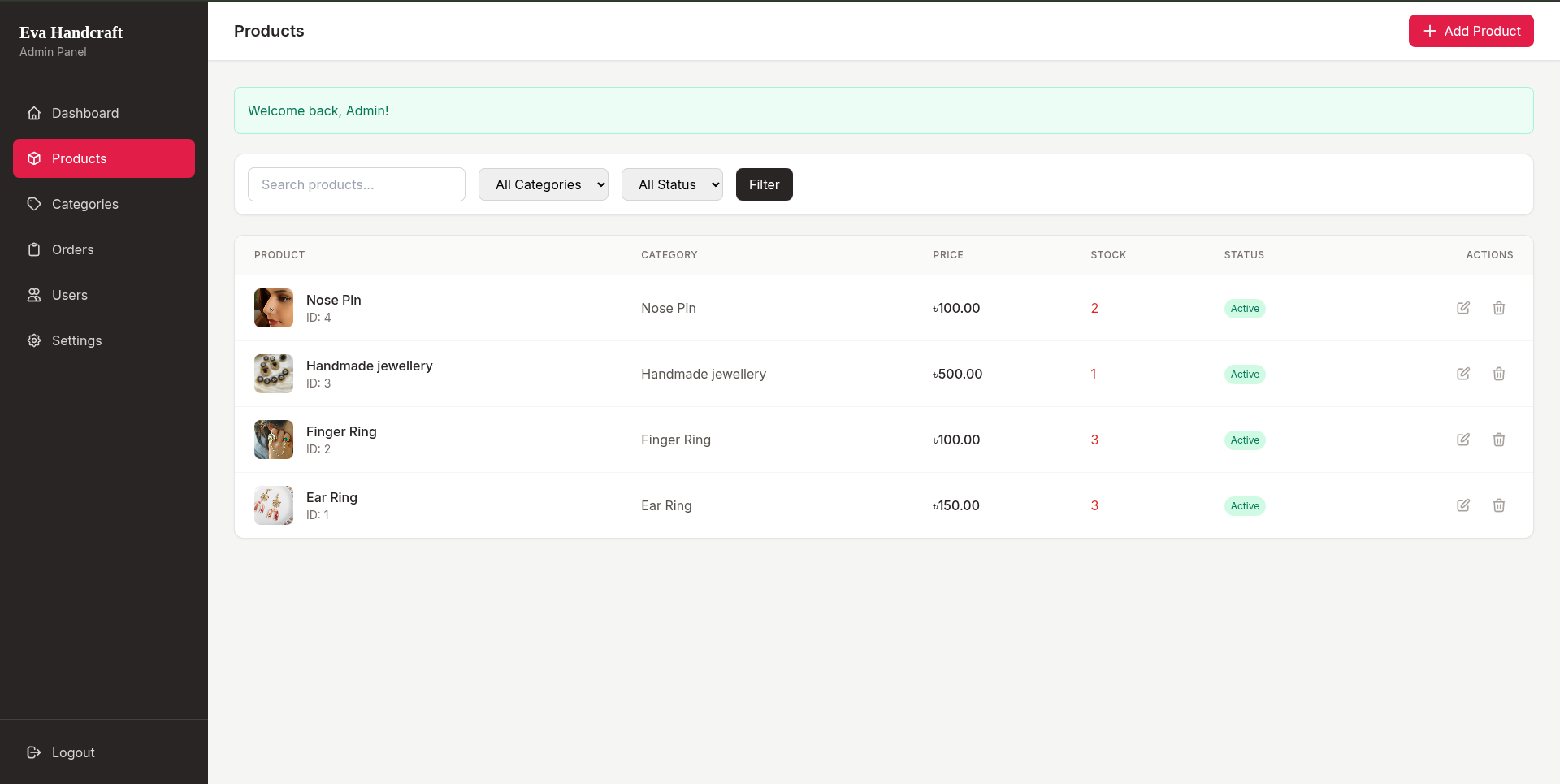1560x784 pixels.
Task: Click the Products box icon in sidebar
Action: coord(34,158)
